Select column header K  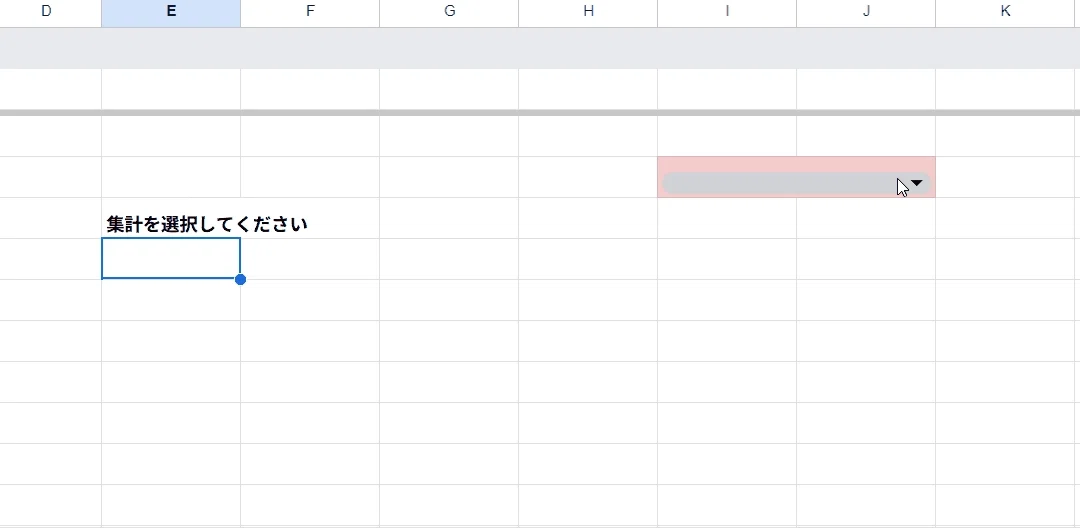(x=1006, y=10)
